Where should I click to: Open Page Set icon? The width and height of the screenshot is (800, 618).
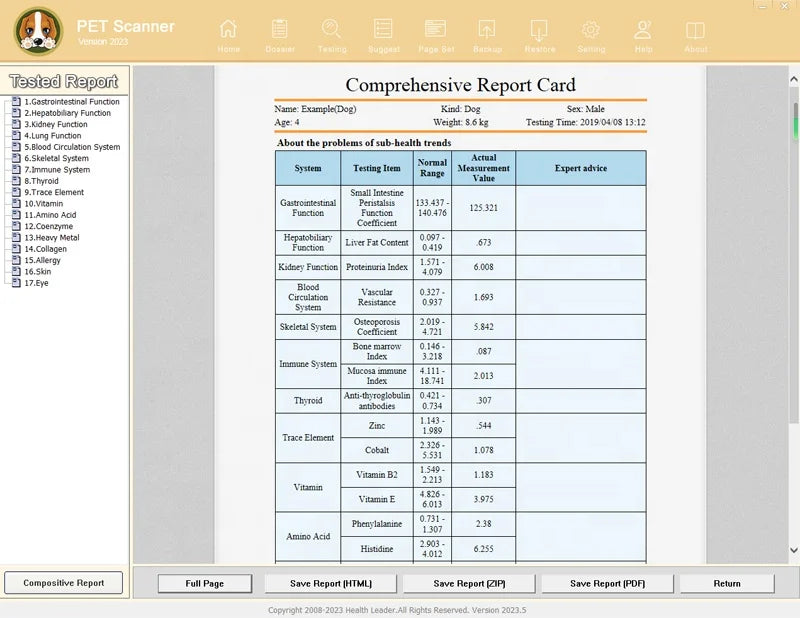[x=435, y=29]
